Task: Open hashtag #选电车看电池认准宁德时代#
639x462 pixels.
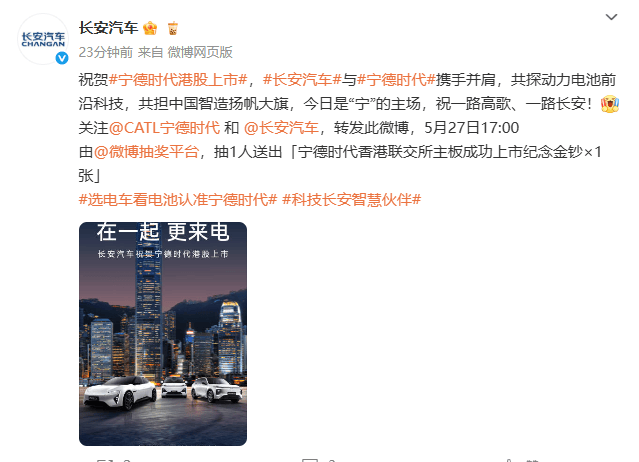Action: (x=178, y=200)
